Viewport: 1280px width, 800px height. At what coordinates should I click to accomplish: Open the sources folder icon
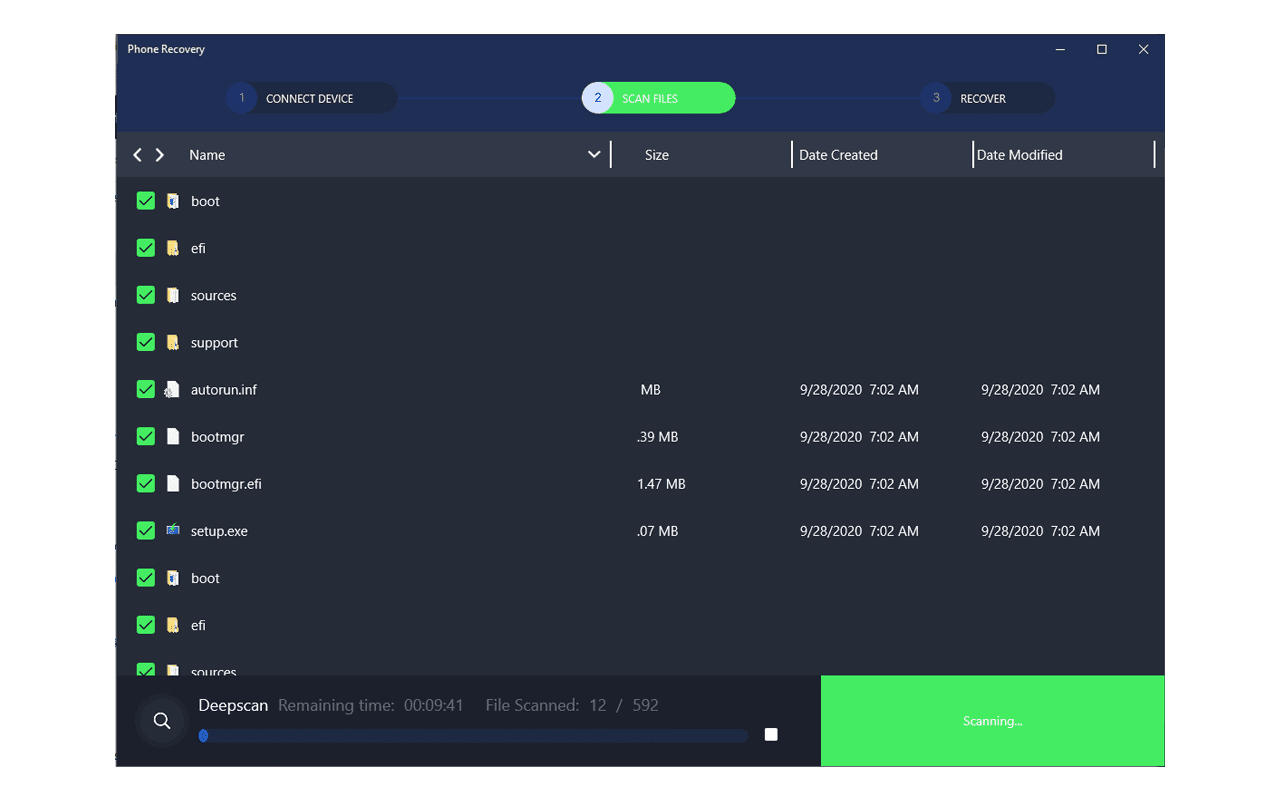171,295
